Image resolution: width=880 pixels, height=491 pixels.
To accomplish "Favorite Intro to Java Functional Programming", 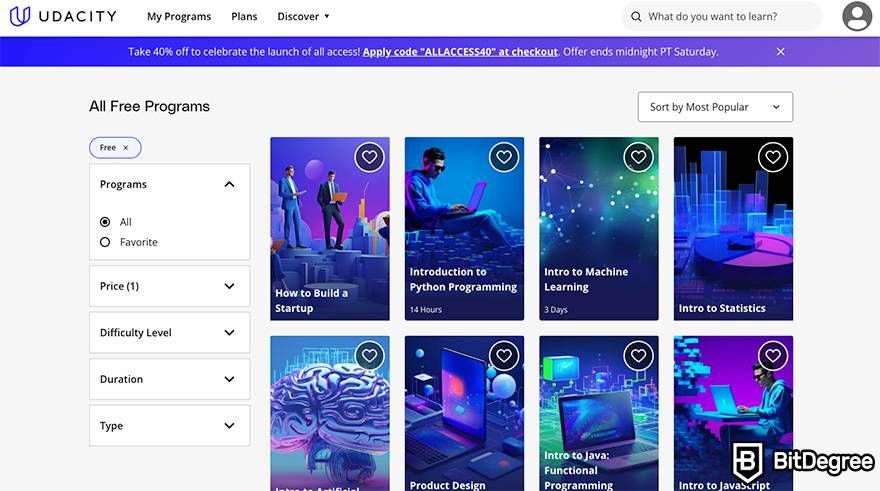I will (638, 355).
